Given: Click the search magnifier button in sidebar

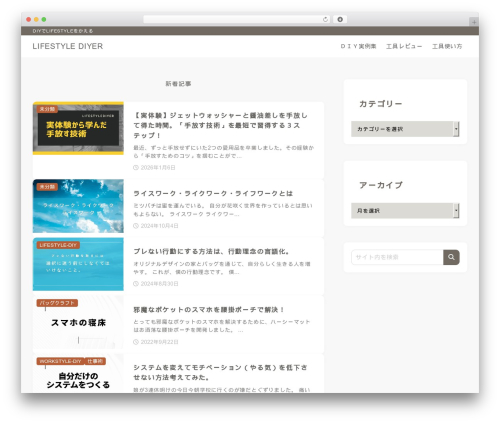Looking at the screenshot, I should (x=451, y=257).
